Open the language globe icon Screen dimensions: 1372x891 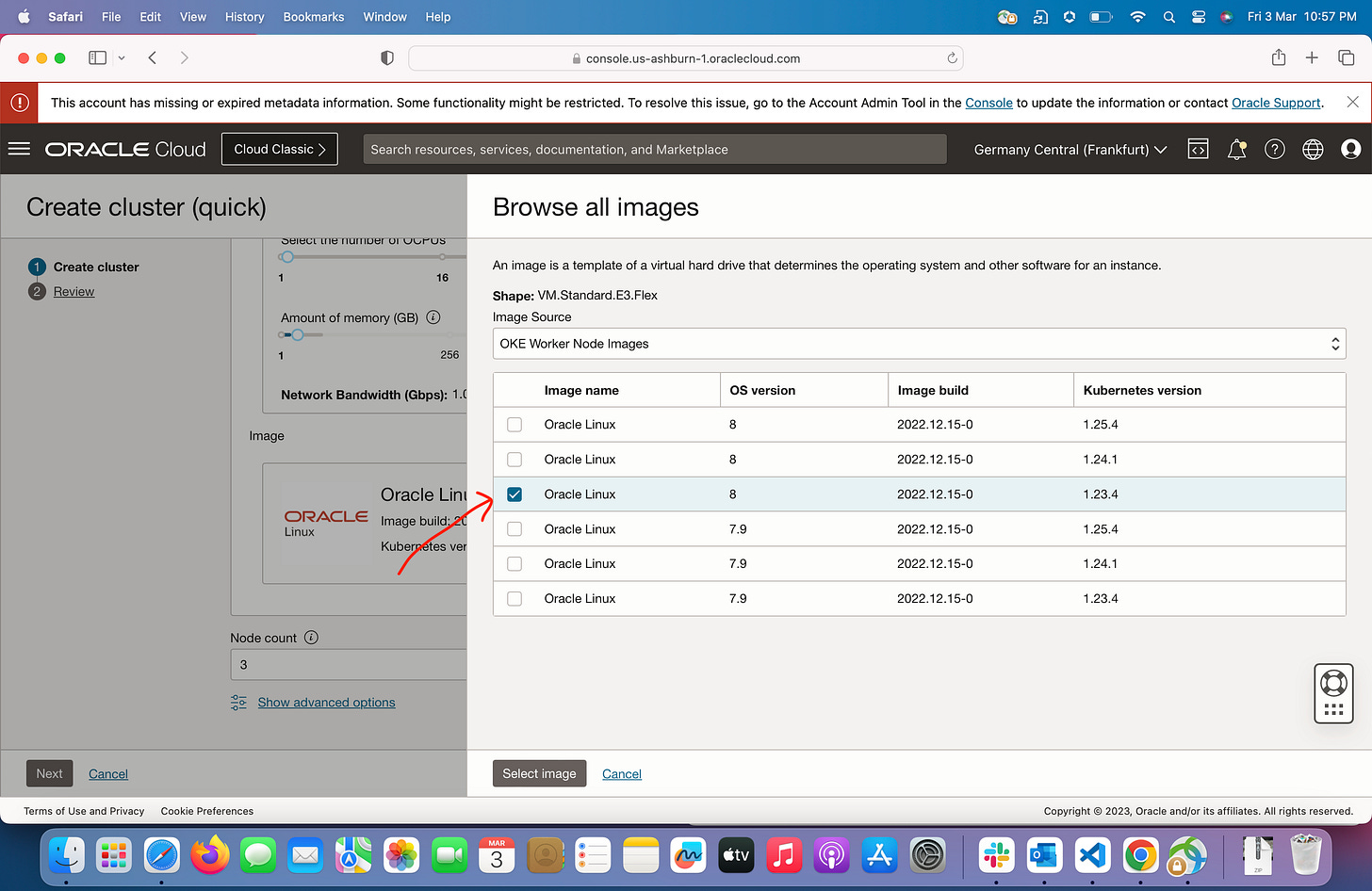pos(1313,149)
